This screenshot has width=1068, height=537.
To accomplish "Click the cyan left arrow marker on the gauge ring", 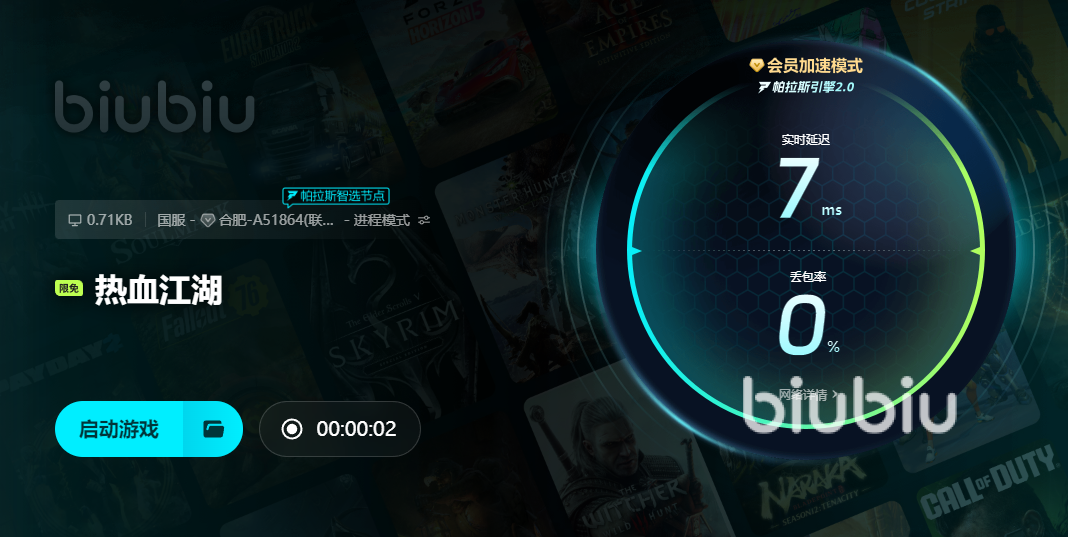I will pos(634,251).
